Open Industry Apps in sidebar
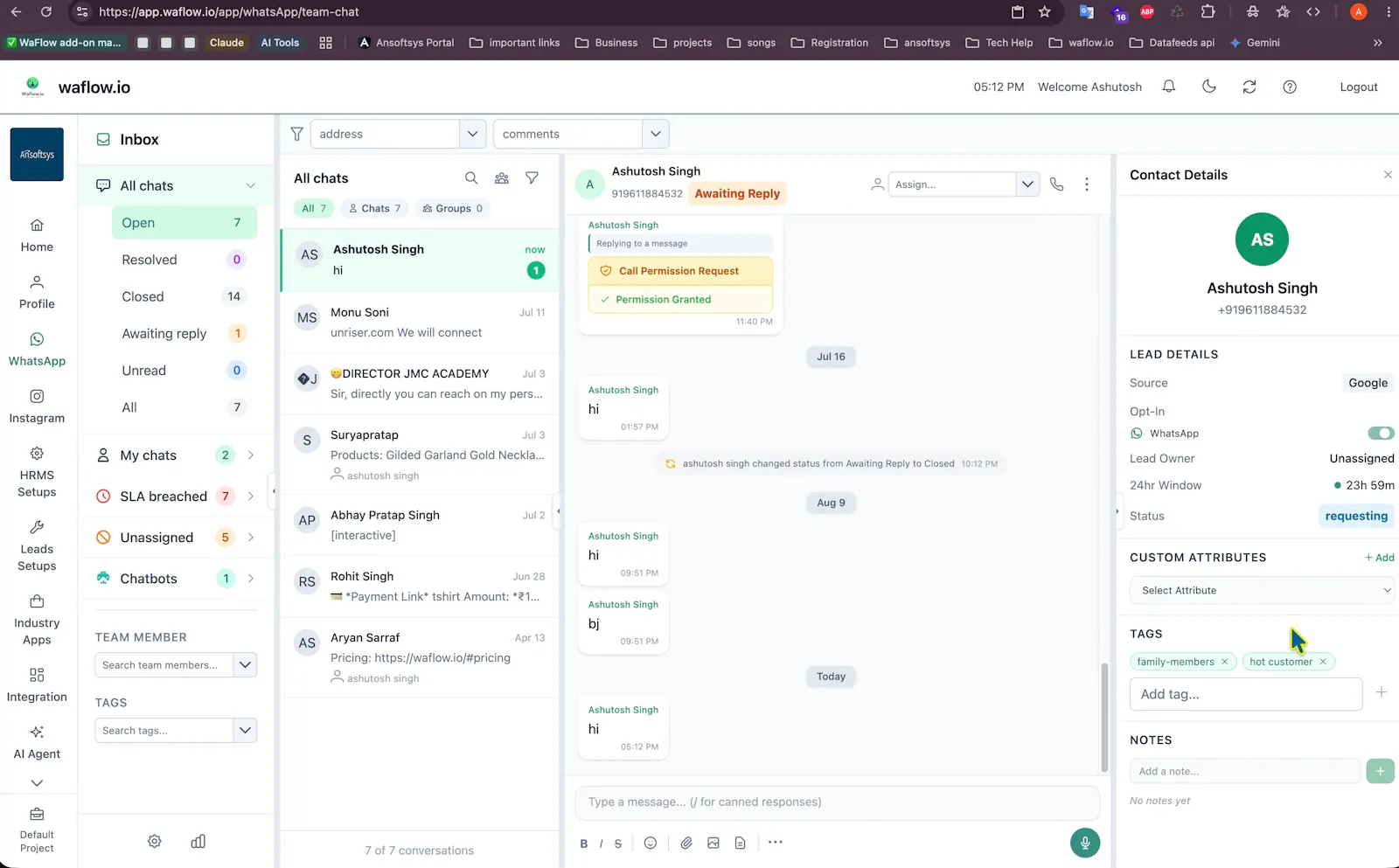Image resolution: width=1399 pixels, height=868 pixels. click(x=37, y=620)
